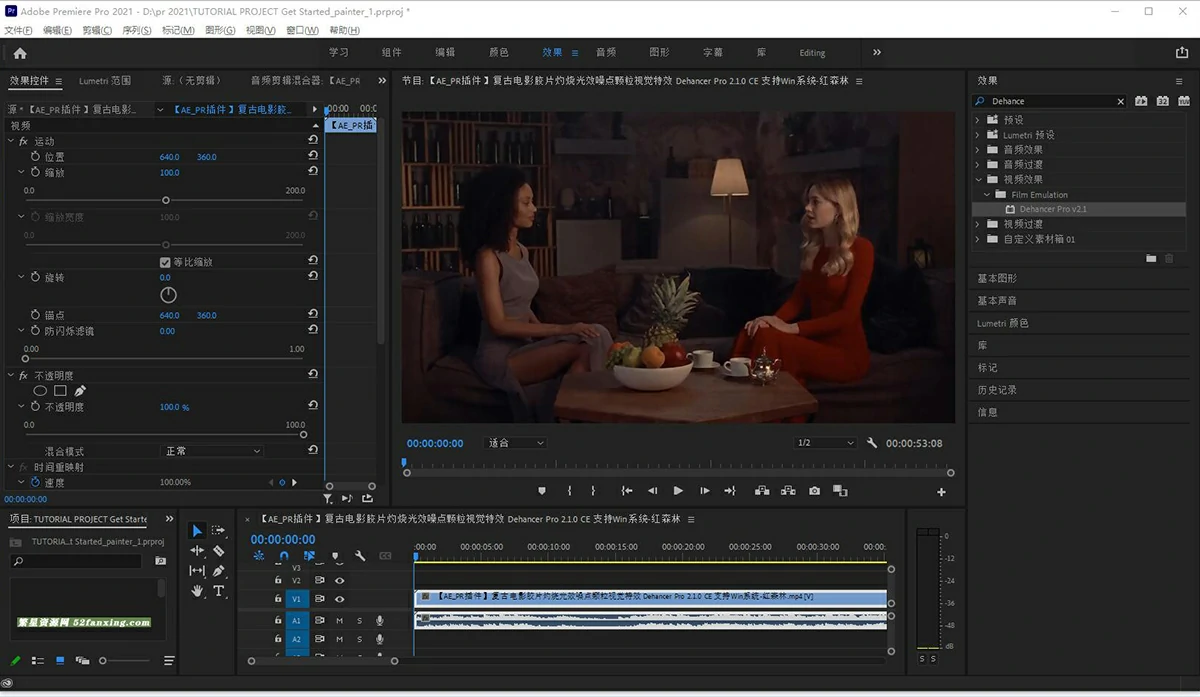
Task: Click Step Back One Frame in the program monitor
Action: [652, 491]
